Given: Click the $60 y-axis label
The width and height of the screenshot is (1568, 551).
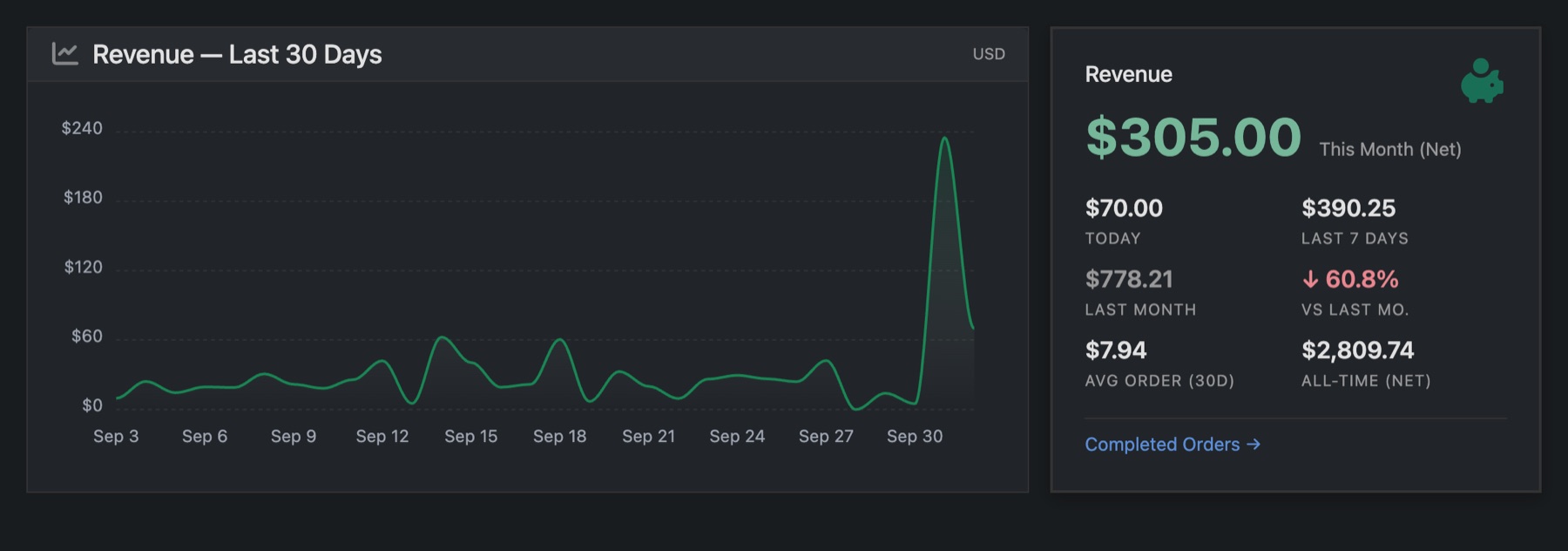Looking at the screenshot, I should (87, 337).
